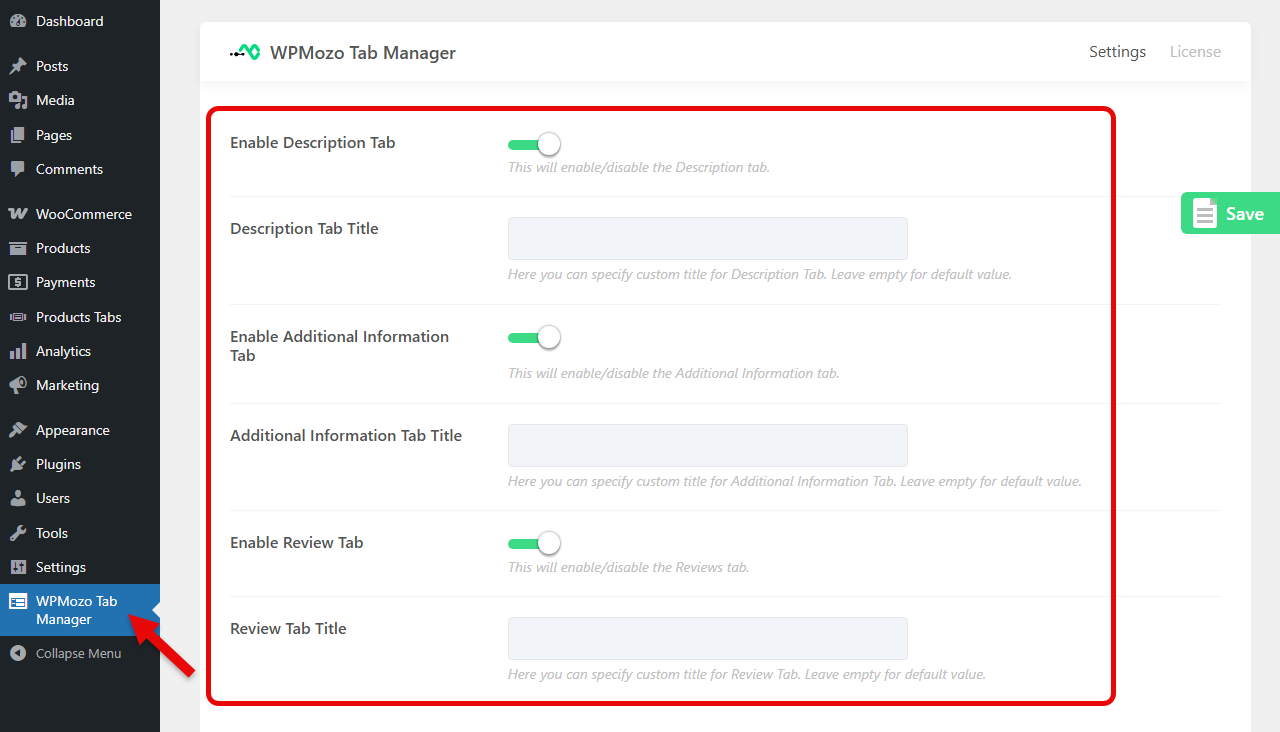This screenshot has height=732, width=1280.
Task: Toggle the Enable Review Tab switch
Action: point(534,544)
